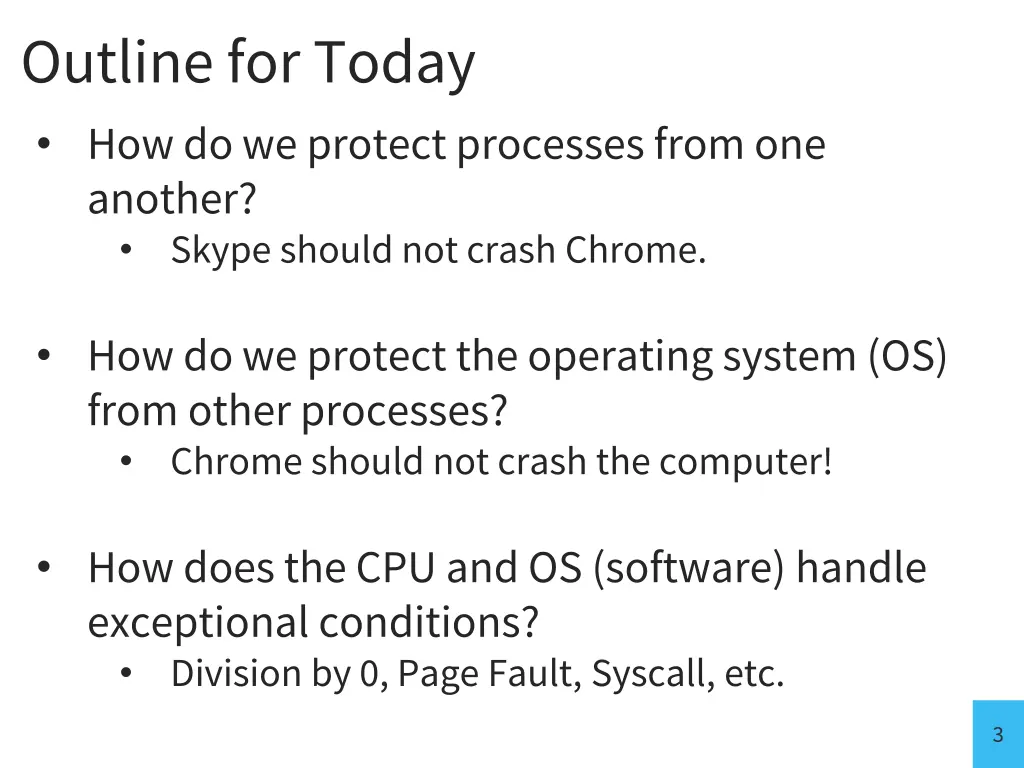
Task: Click the sub-bullet dot before 'Skype should'
Action: (127, 249)
